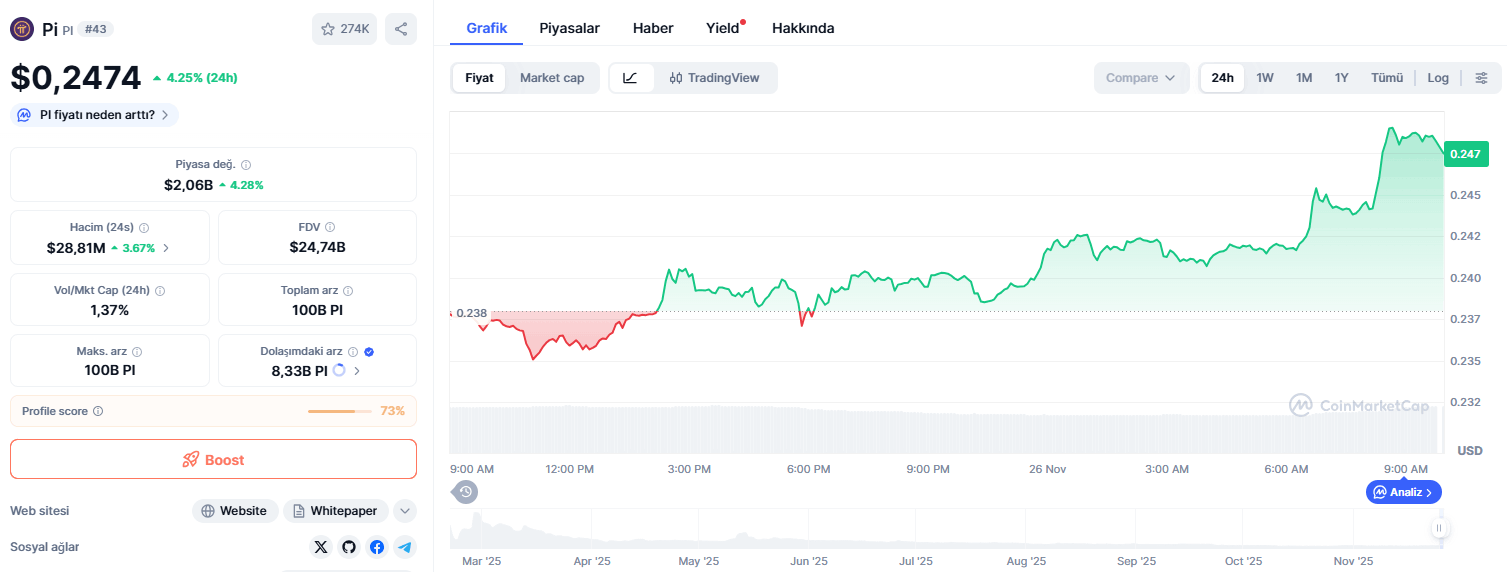Set chart range to 1W

(1265, 78)
